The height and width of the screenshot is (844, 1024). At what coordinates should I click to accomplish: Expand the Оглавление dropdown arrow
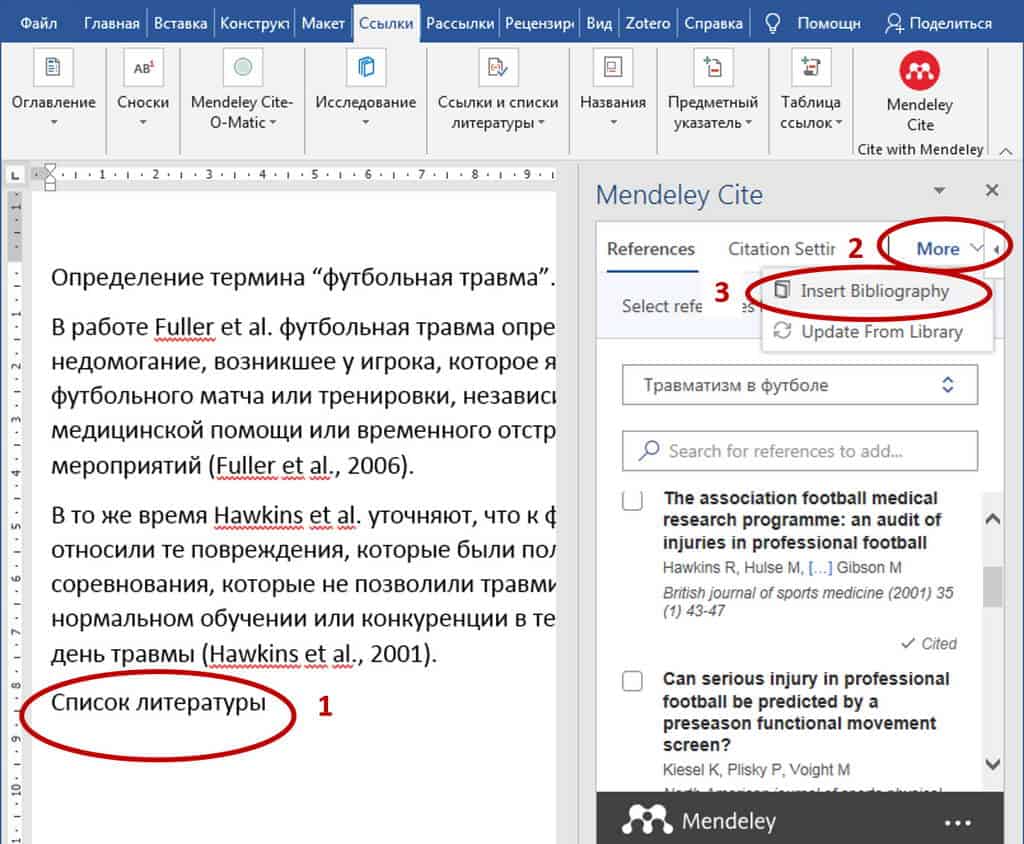click(x=54, y=122)
